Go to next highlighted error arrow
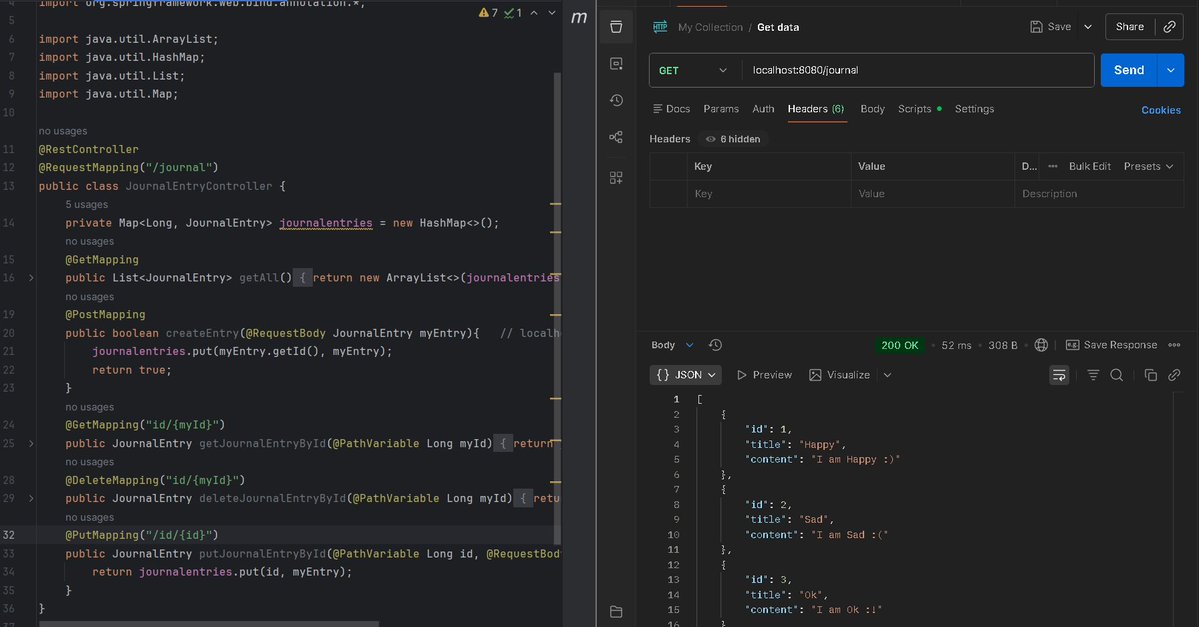Image resolution: width=1199 pixels, height=627 pixels. pos(552,13)
